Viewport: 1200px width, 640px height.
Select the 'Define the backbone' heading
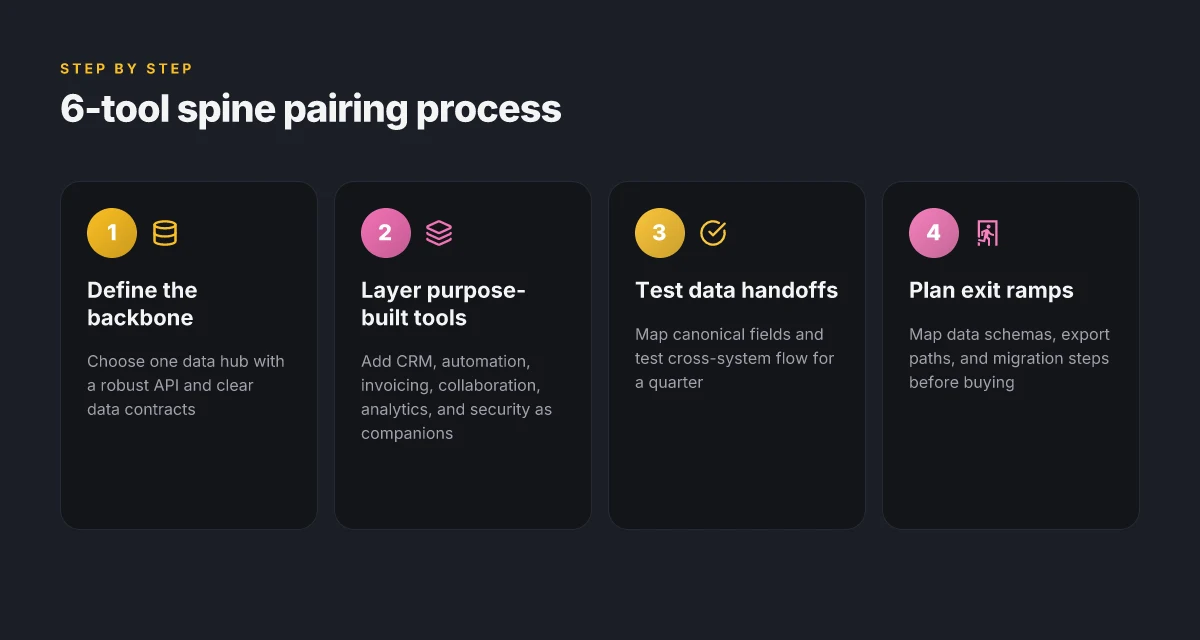[142, 304]
